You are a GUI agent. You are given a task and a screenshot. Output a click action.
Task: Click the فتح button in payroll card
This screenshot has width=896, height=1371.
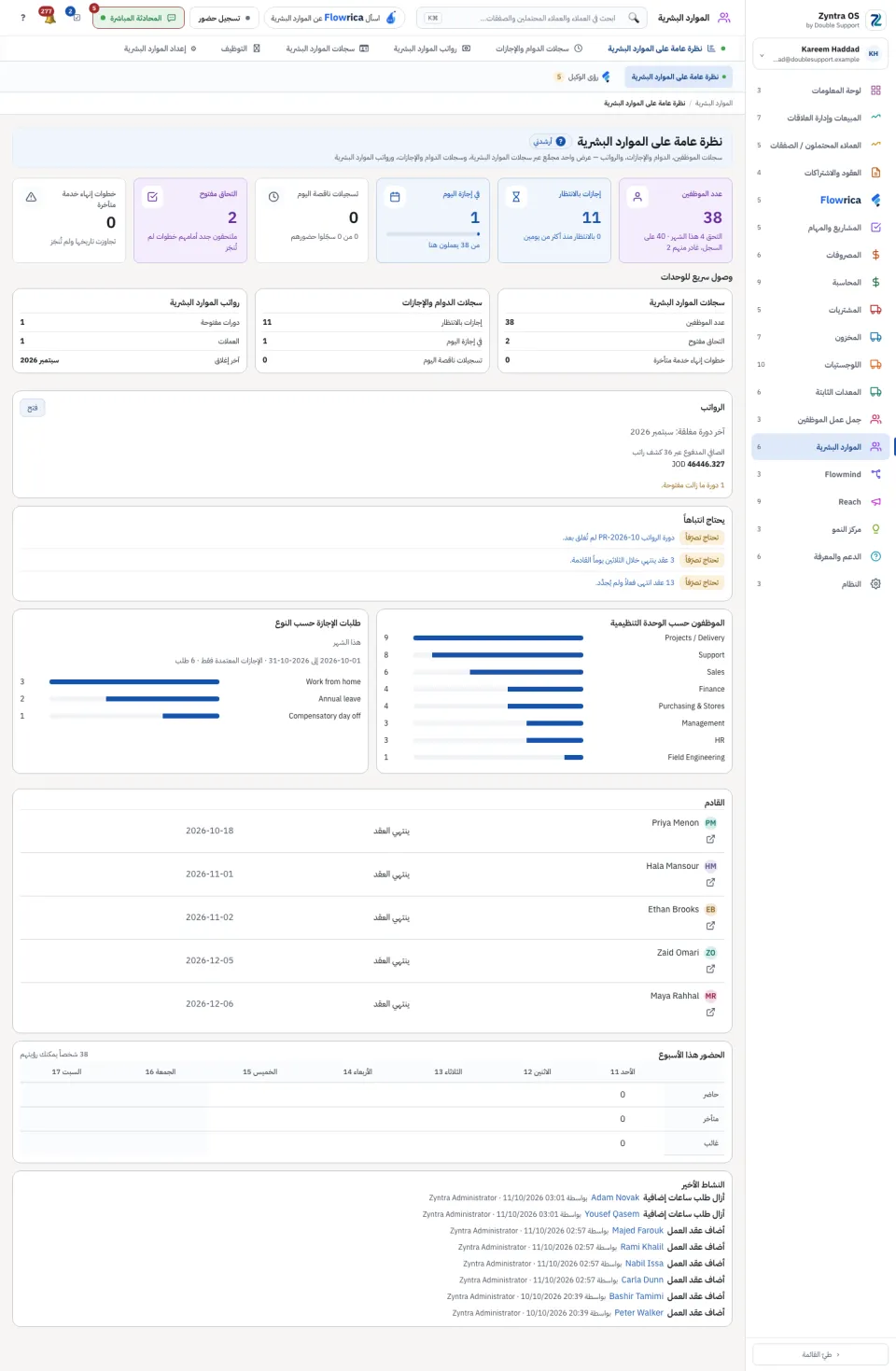[x=33, y=408]
